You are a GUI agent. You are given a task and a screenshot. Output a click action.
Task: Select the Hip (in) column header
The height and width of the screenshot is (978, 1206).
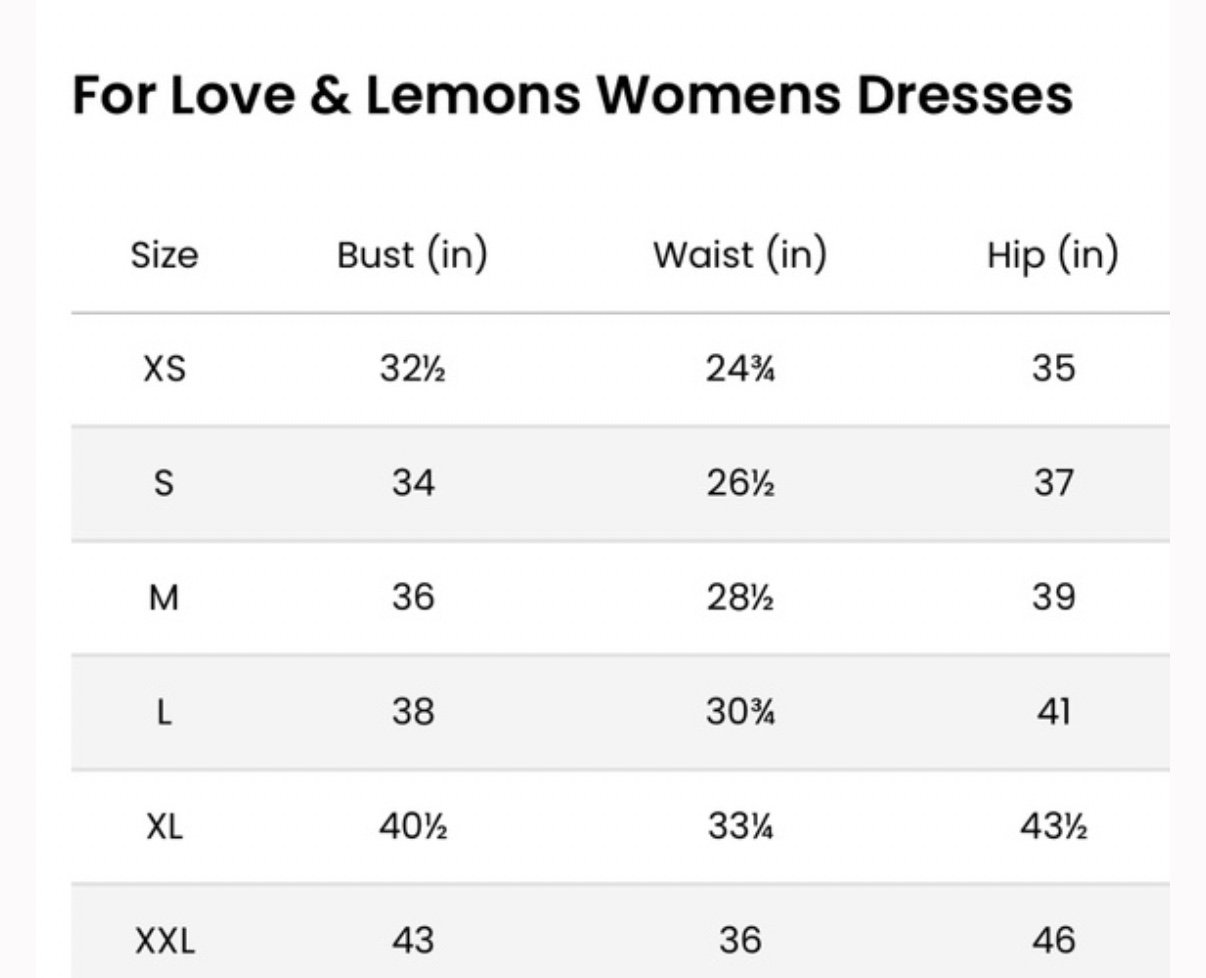point(1052,255)
